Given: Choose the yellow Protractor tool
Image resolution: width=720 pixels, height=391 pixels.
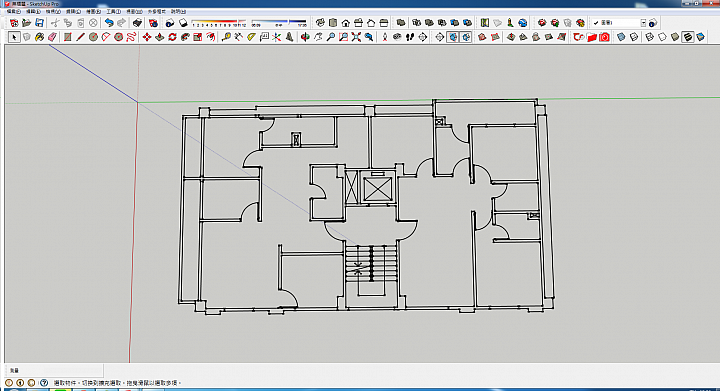Looking at the screenshot, I should tap(251, 37).
